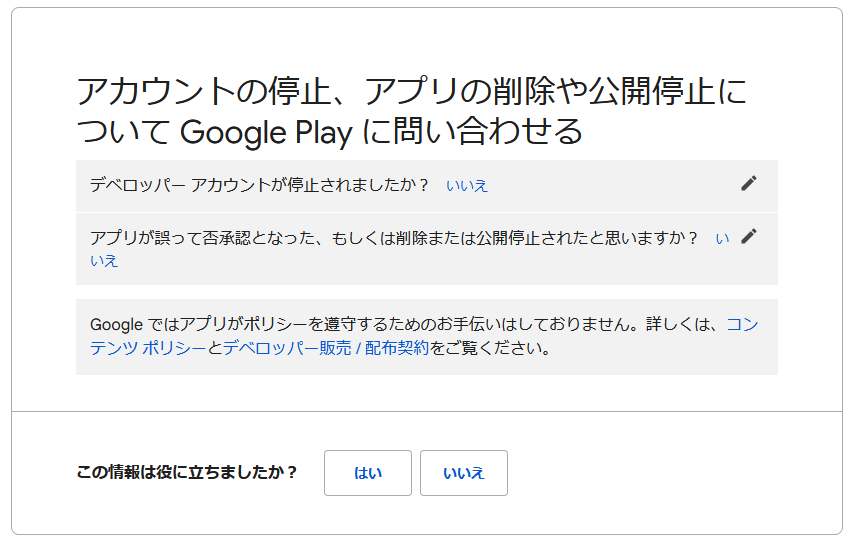Click pencil icon for app rejection question
The image size is (850, 546).
pos(749,236)
